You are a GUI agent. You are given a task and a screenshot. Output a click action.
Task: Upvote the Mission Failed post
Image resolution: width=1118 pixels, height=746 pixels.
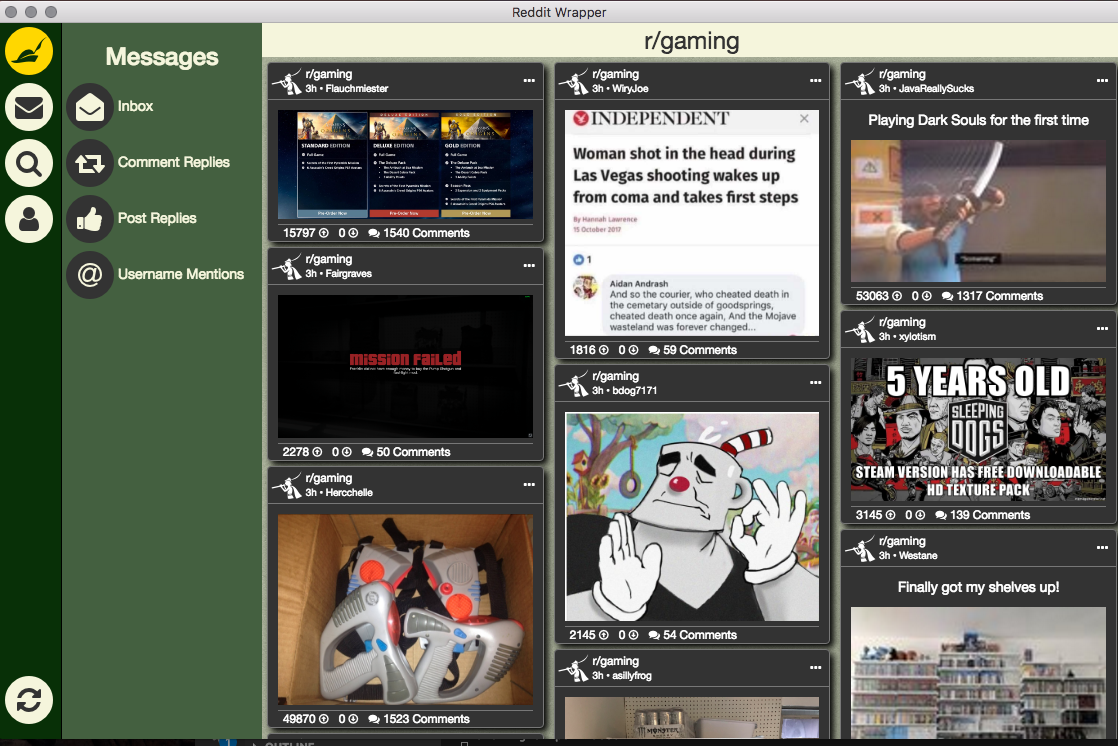point(317,452)
